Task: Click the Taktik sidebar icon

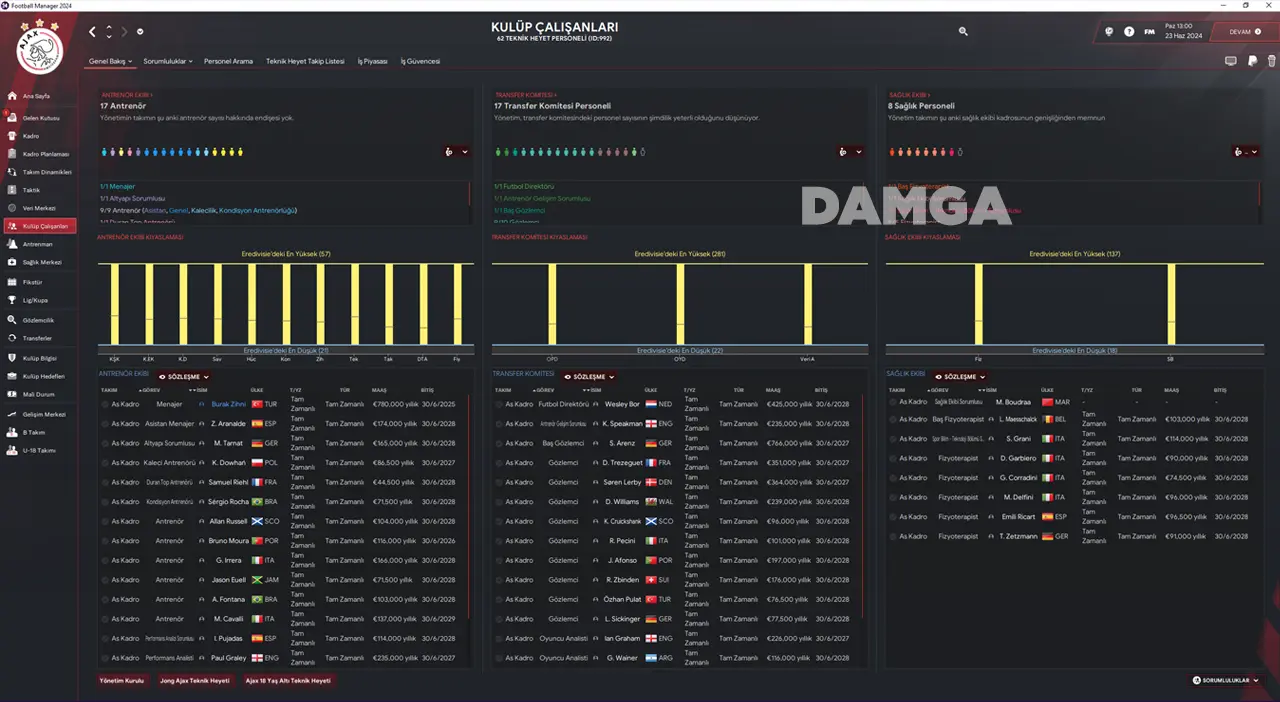Action: pyautogui.click(x=13, y=190)
